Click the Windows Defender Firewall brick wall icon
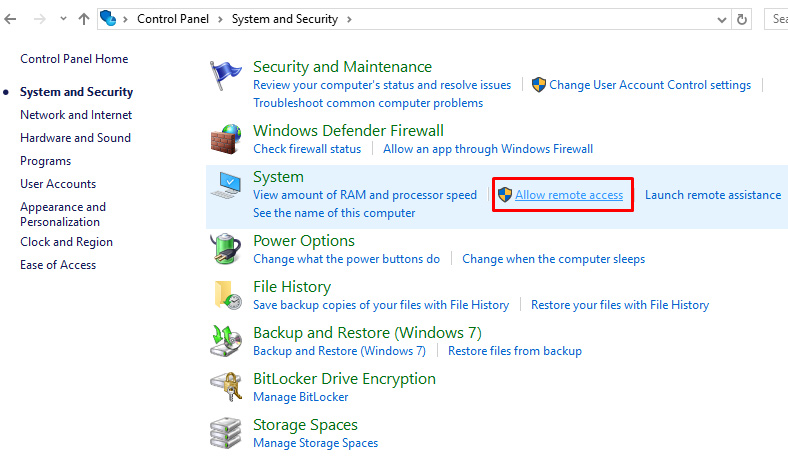Viewport: 788px width, 458px height. (x=226, y=139)
